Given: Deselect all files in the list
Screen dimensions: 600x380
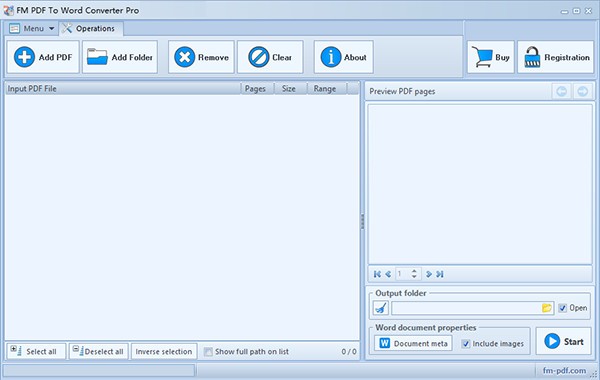Looking at the screenshot, I should click(x=99, y=351).
